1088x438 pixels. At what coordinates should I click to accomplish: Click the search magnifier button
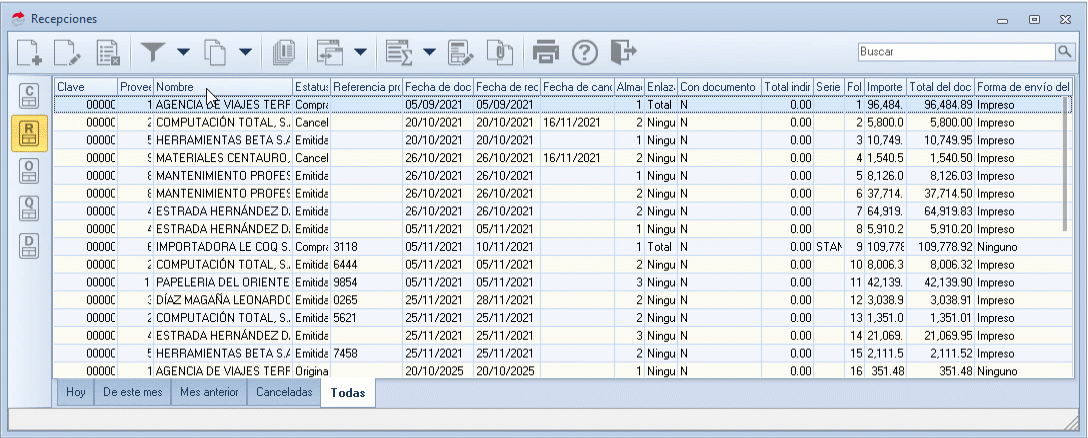coord(1064,51)
